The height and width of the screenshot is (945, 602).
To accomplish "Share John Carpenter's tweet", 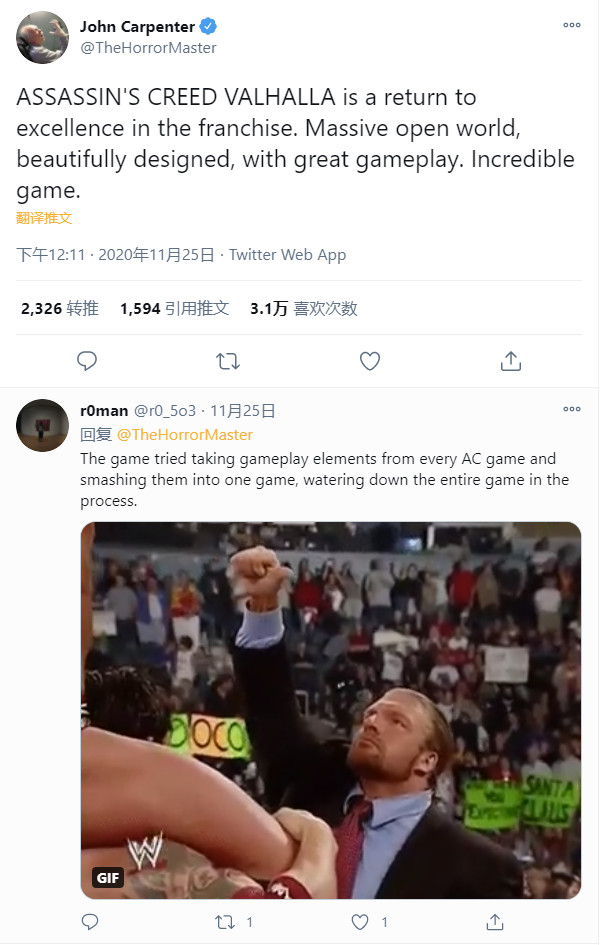I will pos(510,361).
